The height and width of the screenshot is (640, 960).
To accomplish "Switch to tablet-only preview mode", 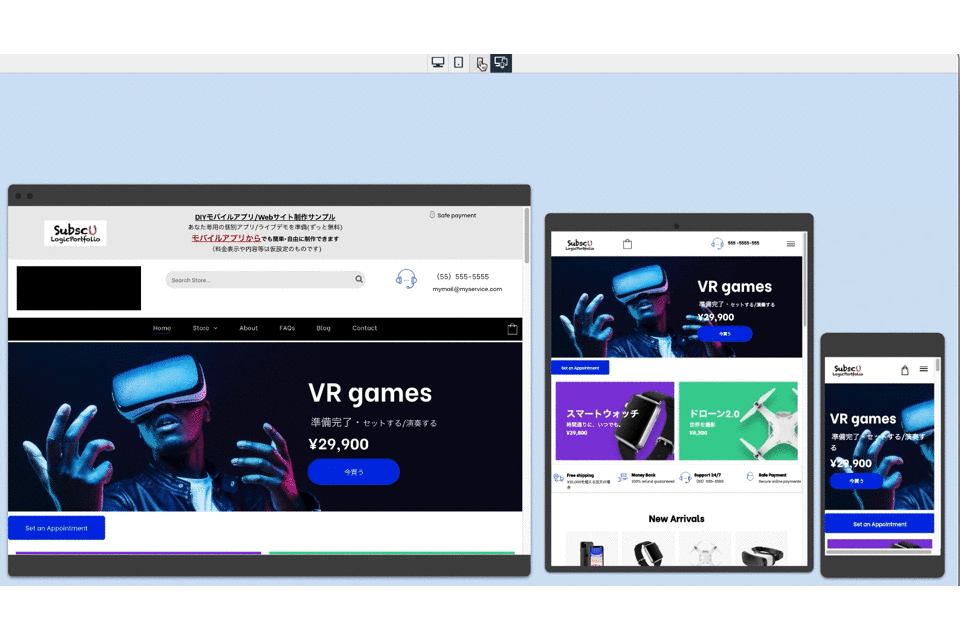I will coord(459,63).
